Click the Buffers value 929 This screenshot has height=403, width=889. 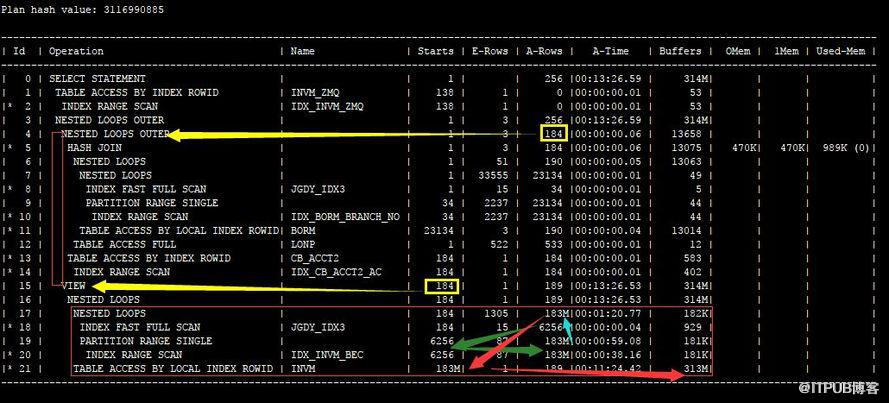[x=692, y=327]
